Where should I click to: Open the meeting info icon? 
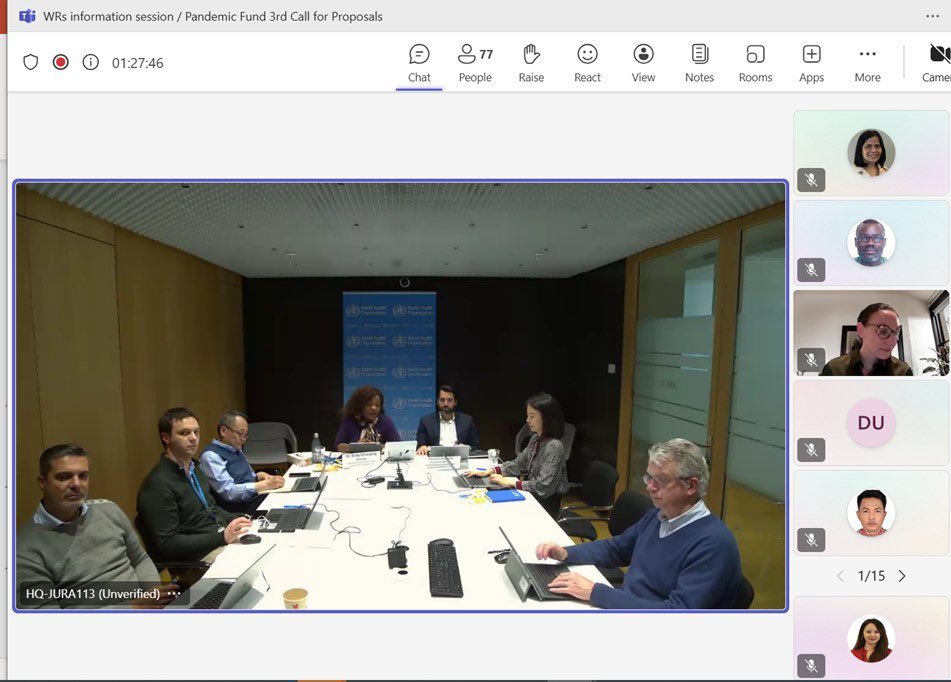point(90,62)
